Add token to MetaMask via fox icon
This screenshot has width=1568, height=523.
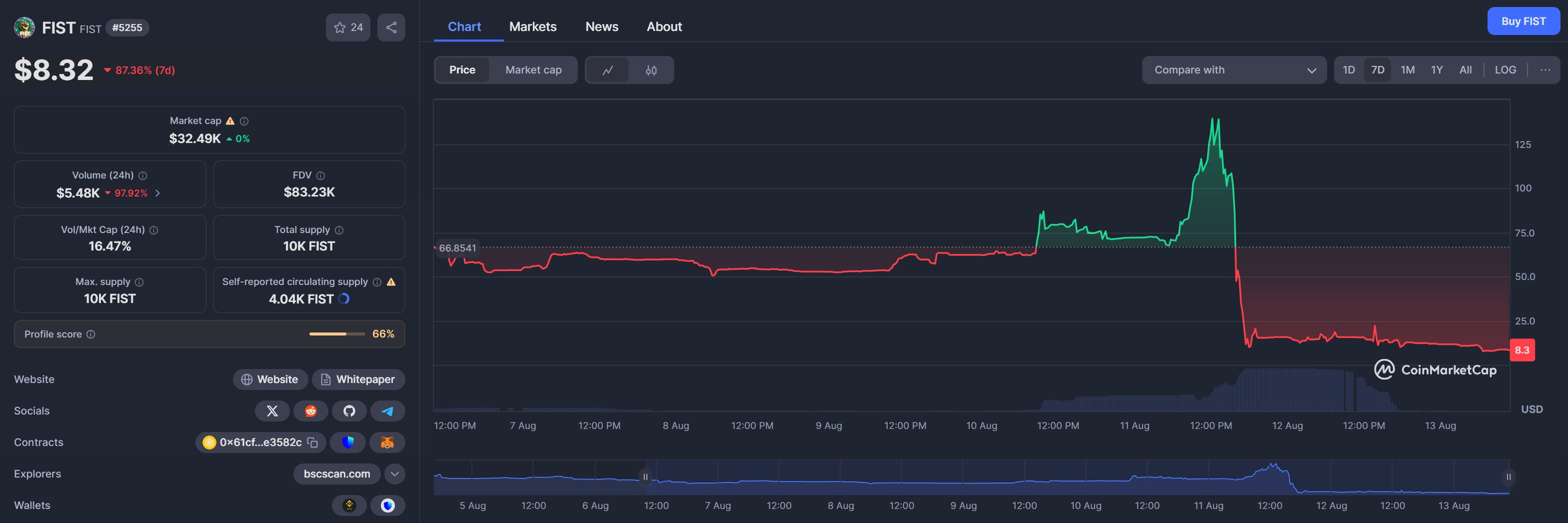[387, 442]
